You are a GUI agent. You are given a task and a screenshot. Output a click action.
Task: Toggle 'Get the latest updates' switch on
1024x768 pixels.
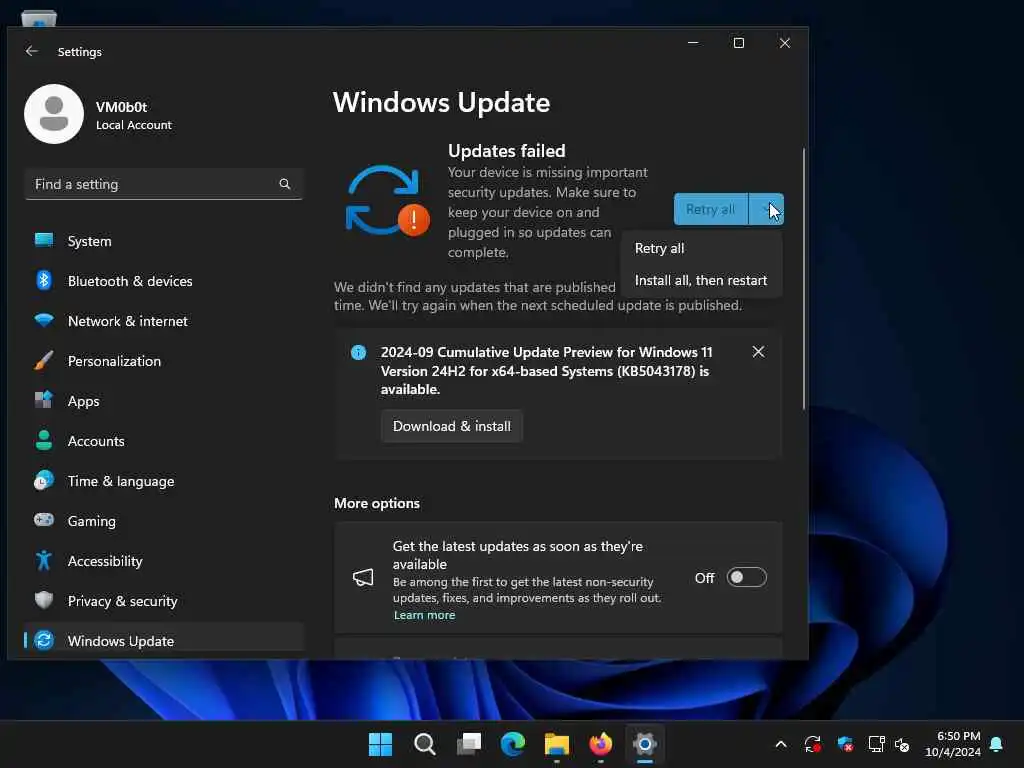(x=746, y=577)
